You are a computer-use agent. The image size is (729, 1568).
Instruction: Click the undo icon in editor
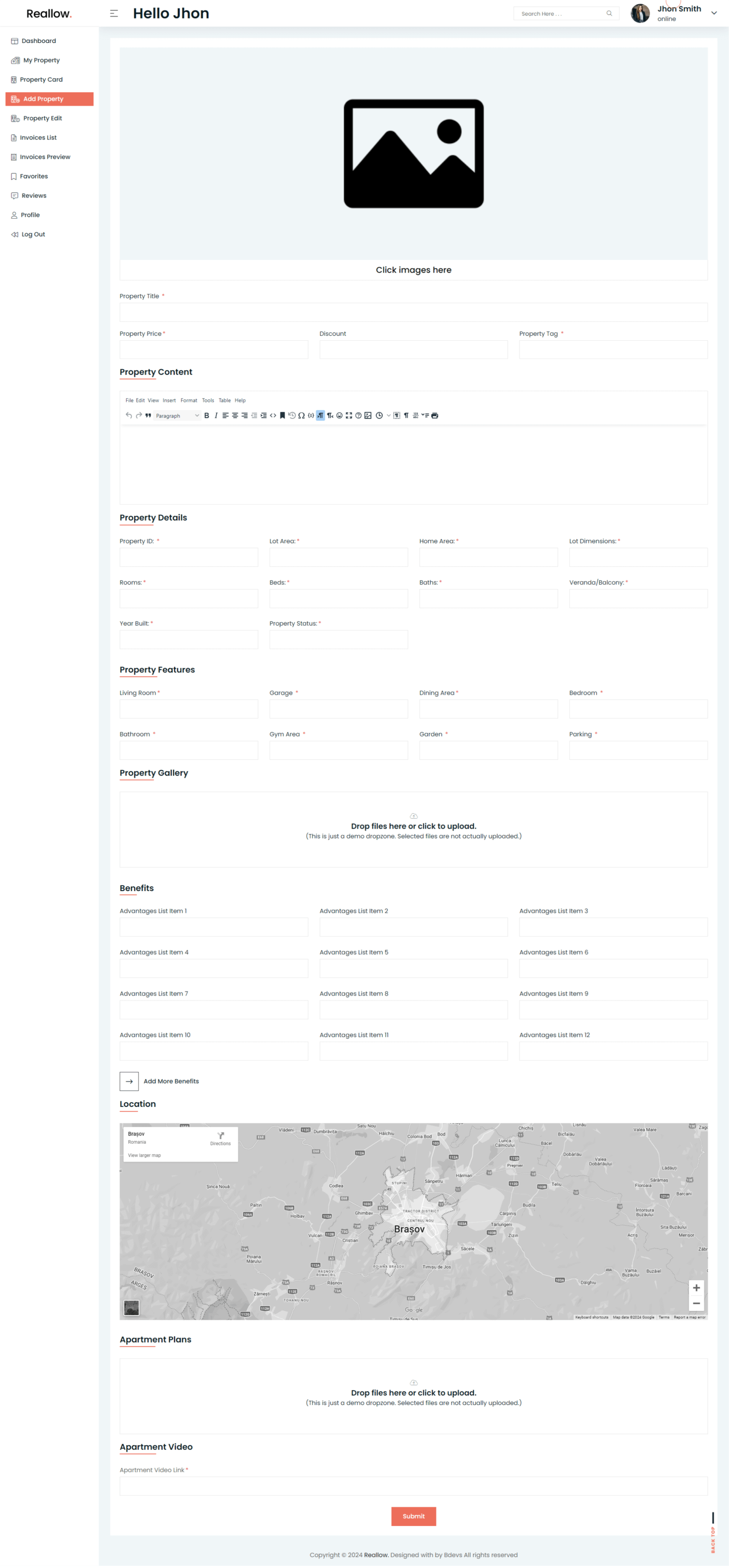129,415
